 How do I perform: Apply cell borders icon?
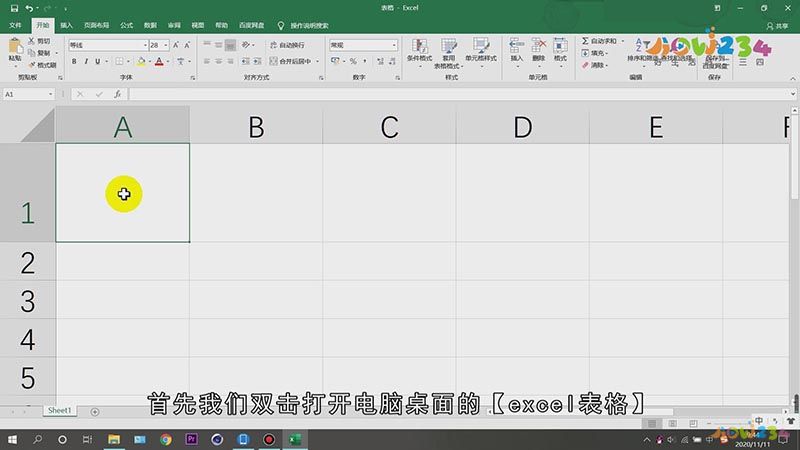click(119, 61)
